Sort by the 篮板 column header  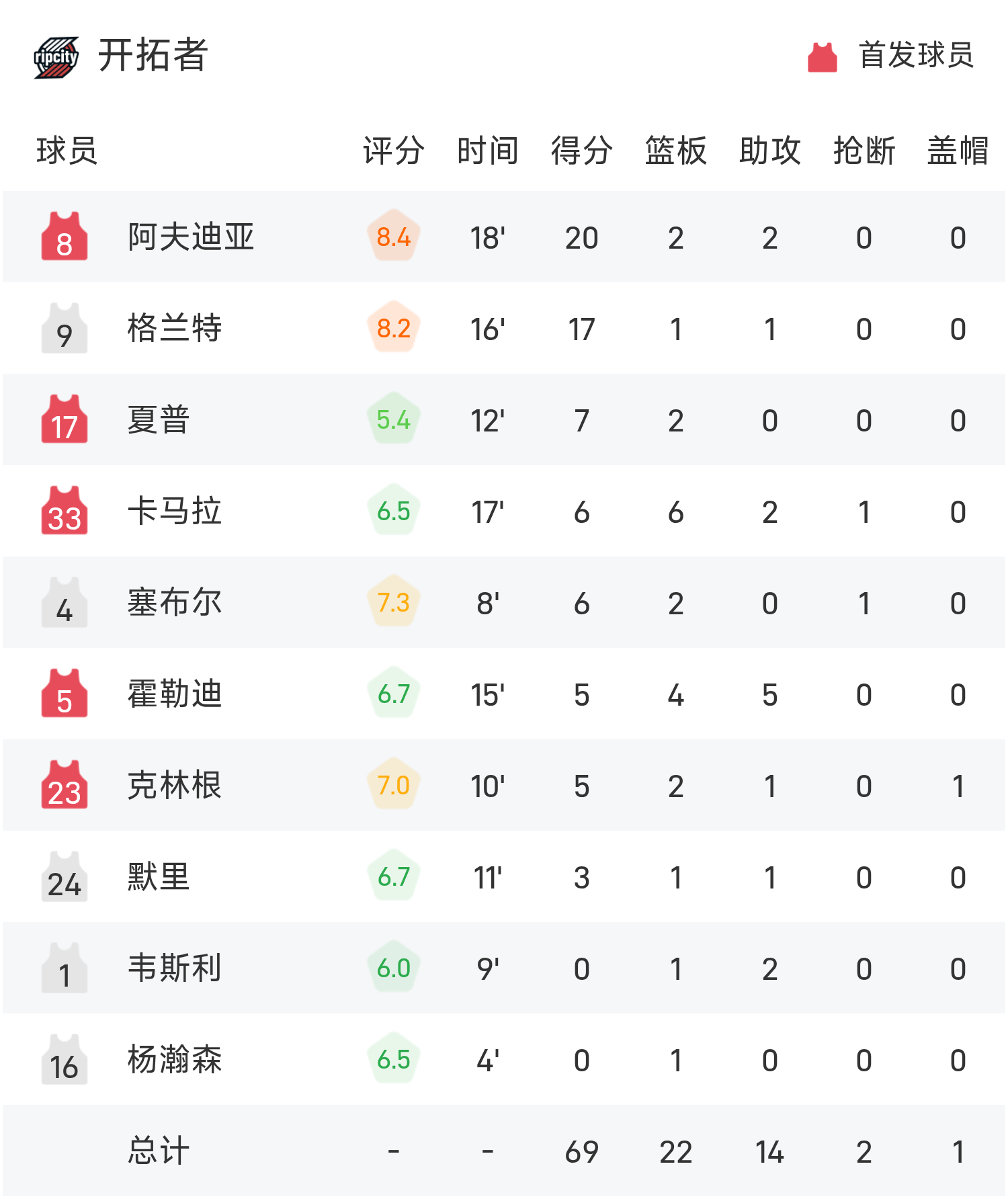pos(675,151)
